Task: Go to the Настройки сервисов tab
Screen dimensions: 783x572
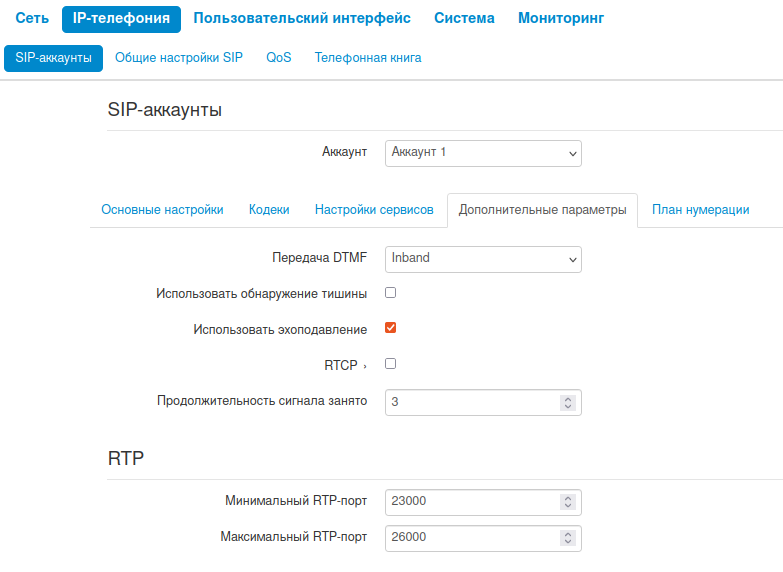Action: pyautogui.click(x=374, y=210)
